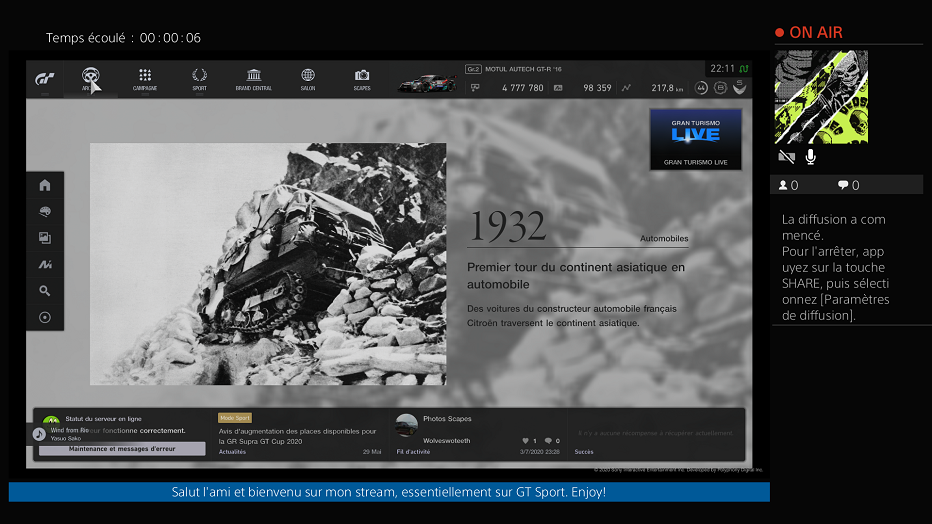Click Maintenance et messages d'erreur button
This screenshot has height=524, width=932.
(122, 449)
